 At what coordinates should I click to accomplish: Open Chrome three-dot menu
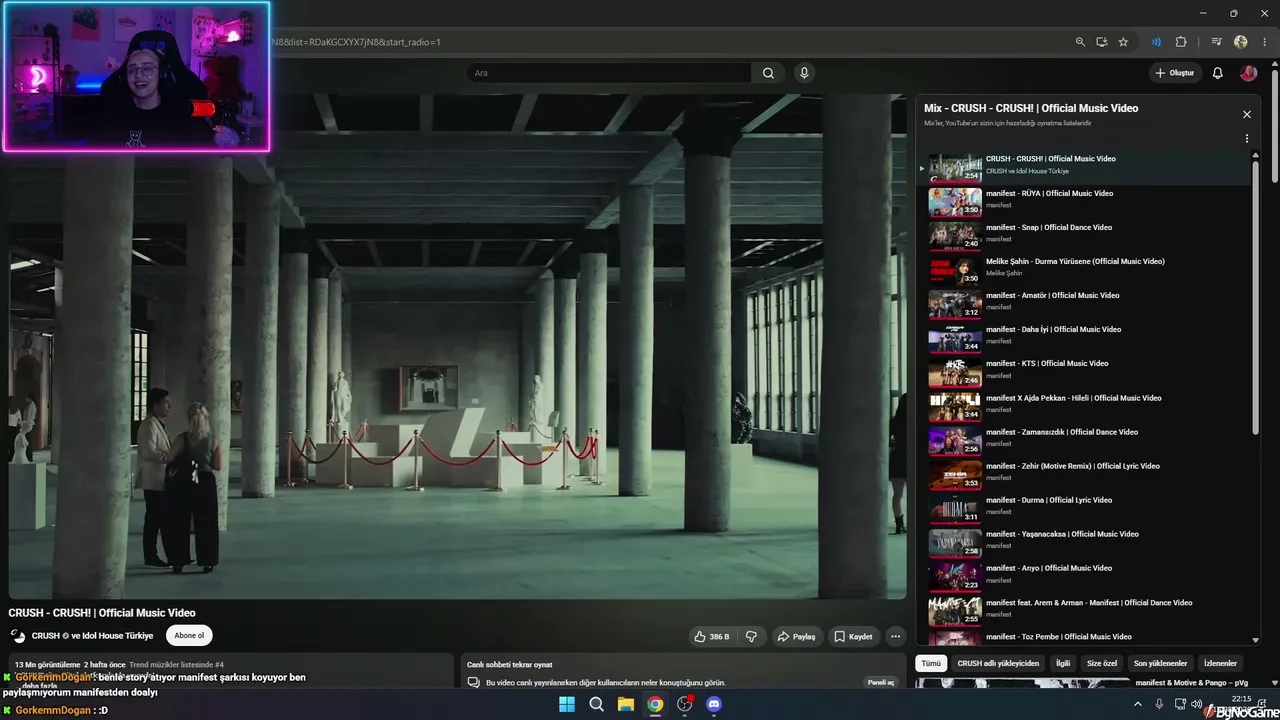coord(1265,42)
